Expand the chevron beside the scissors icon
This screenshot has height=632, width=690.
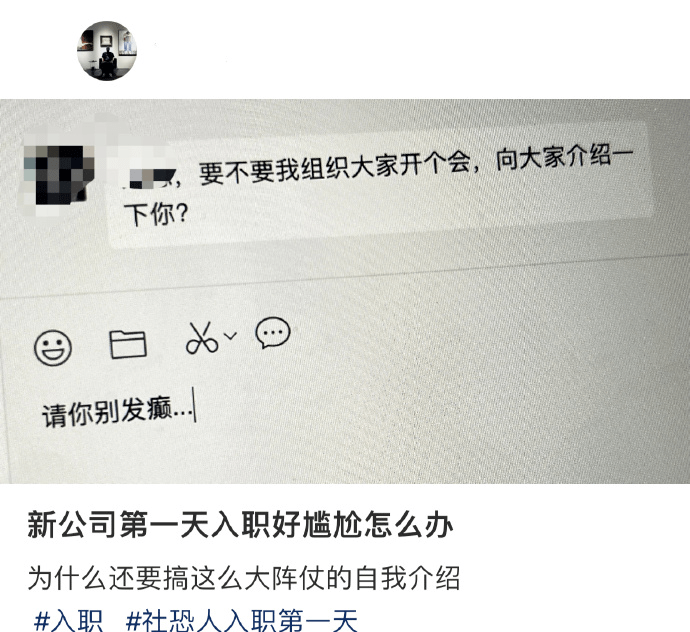tap(230, 336)
